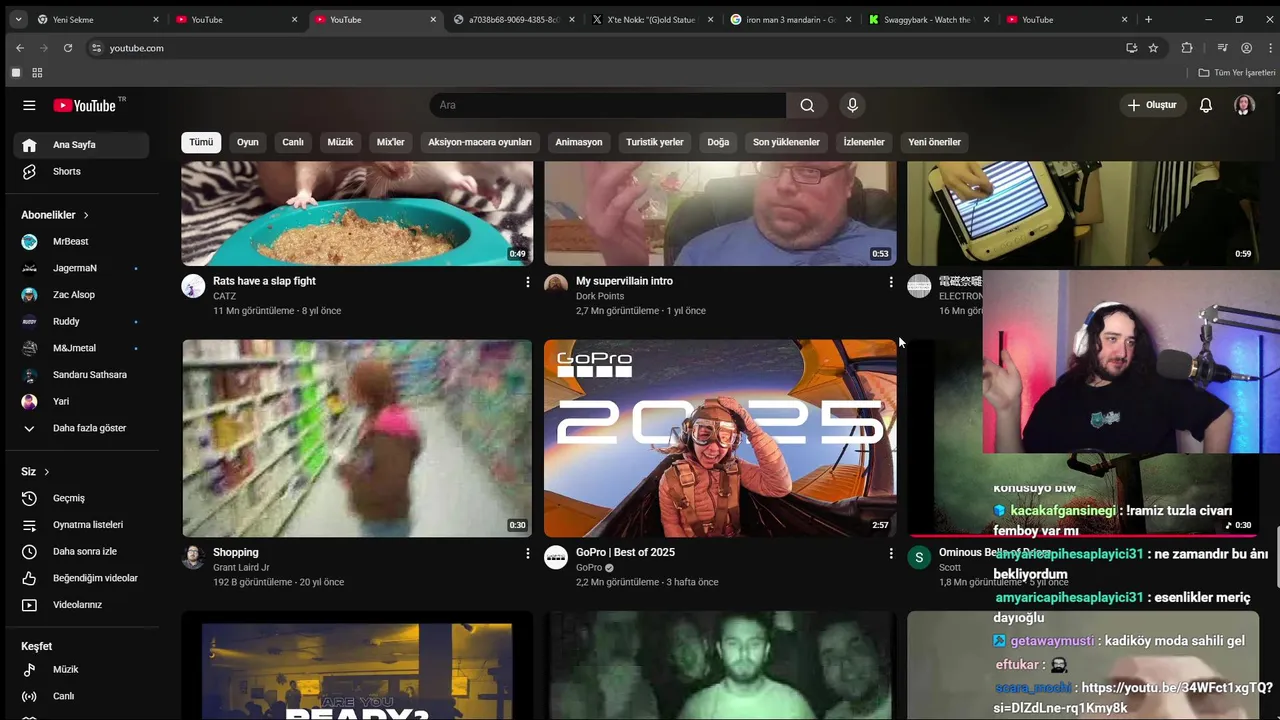The image size is (1280, 720).
Task: Open the M&Jmetal subscription channel
Action: pos(81,348)
